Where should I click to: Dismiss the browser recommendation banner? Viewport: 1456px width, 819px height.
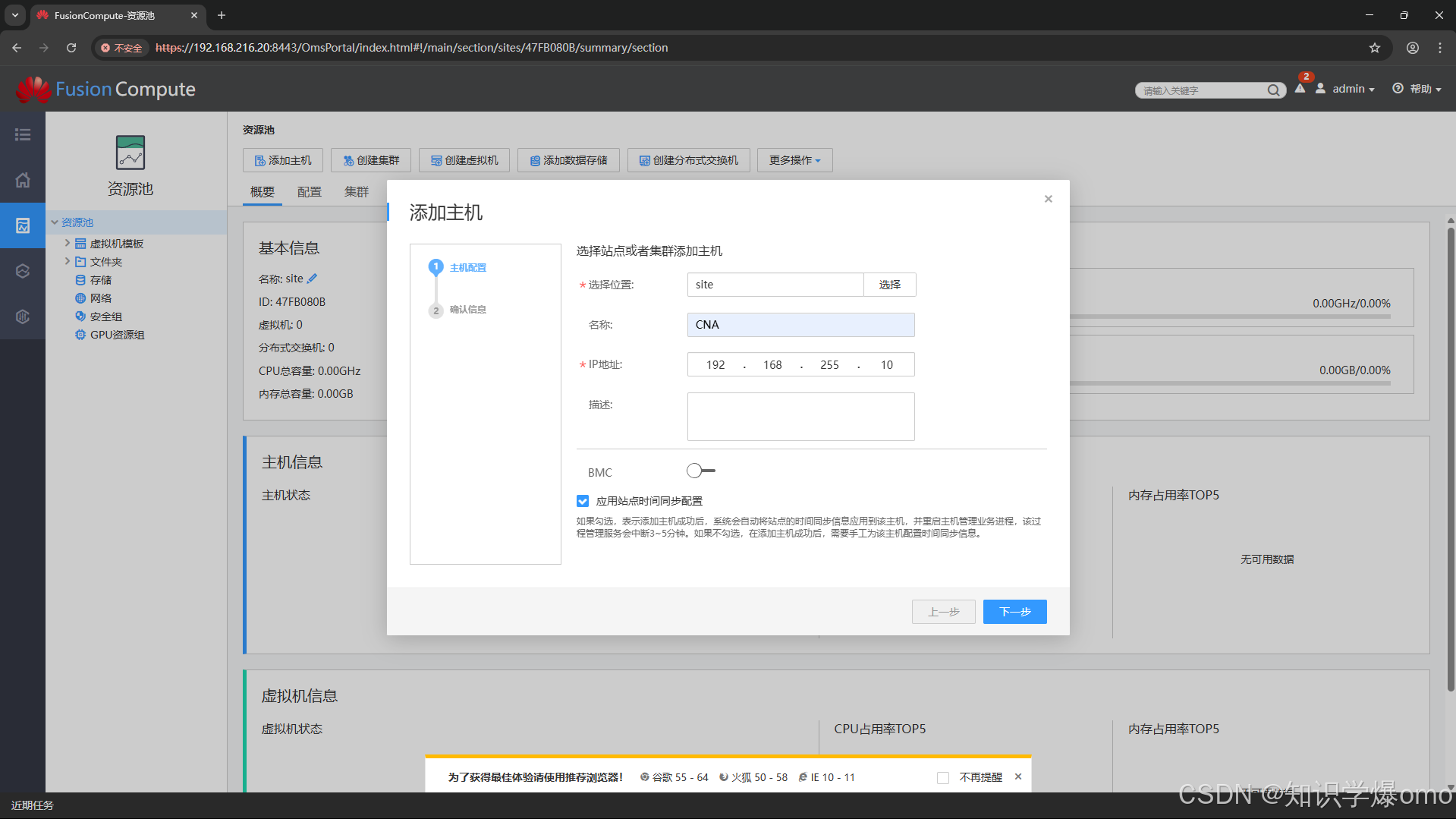click(1018, 776)
